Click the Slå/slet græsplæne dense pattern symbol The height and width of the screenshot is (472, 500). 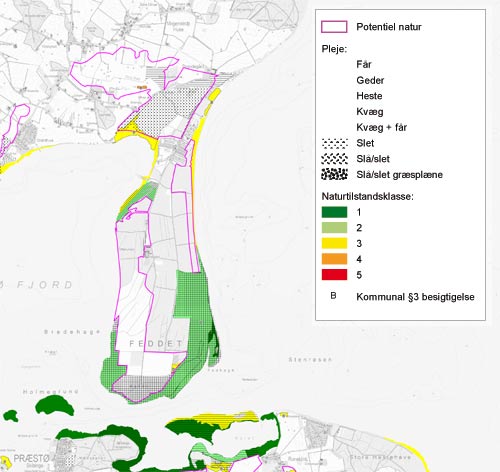pos(335,174)
